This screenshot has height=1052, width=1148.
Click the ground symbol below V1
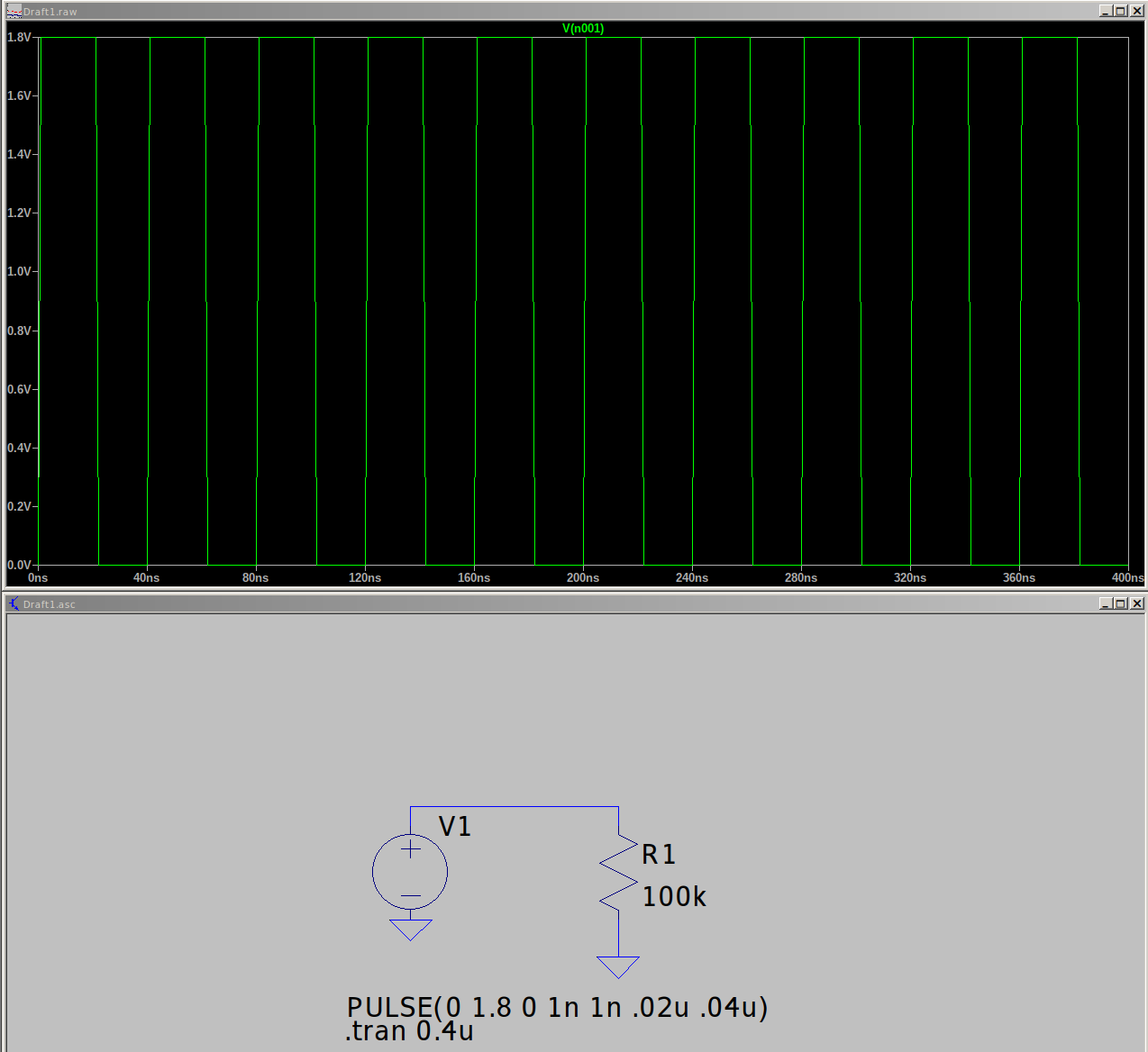(410, 929)
